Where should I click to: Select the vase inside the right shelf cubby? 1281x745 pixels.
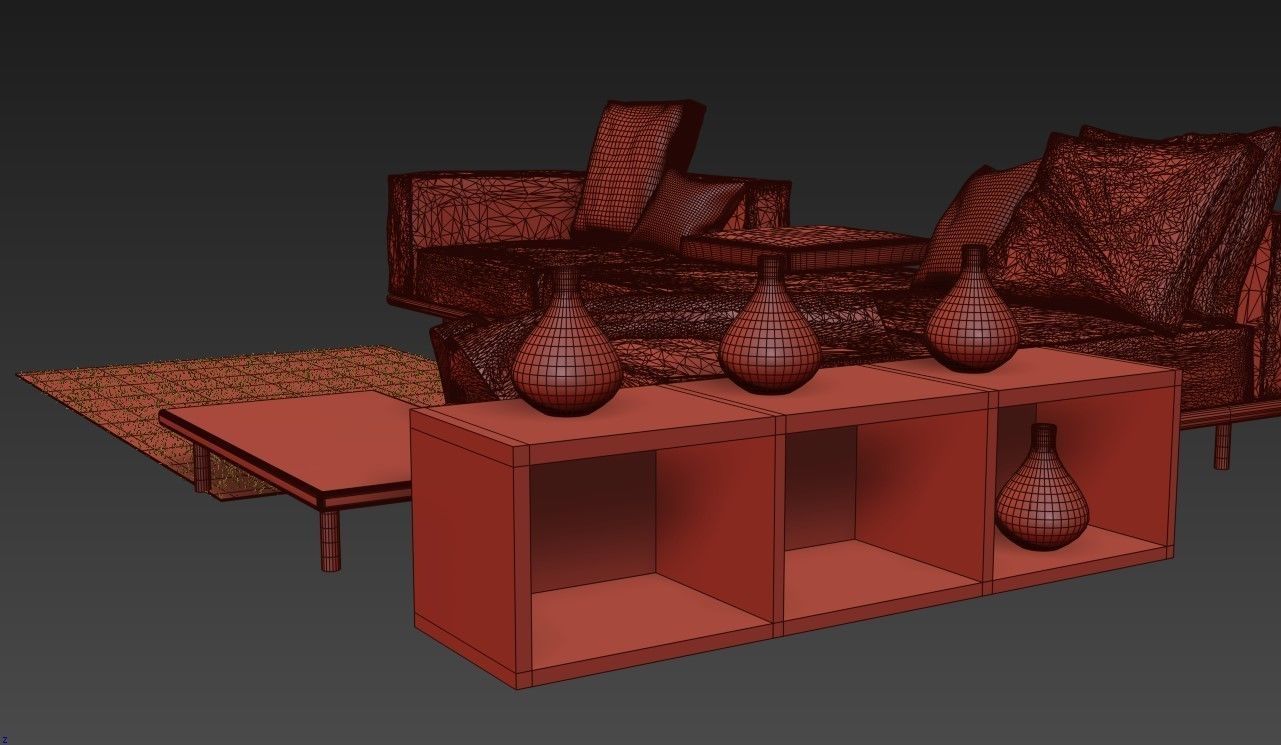[x=1042, y=486]
